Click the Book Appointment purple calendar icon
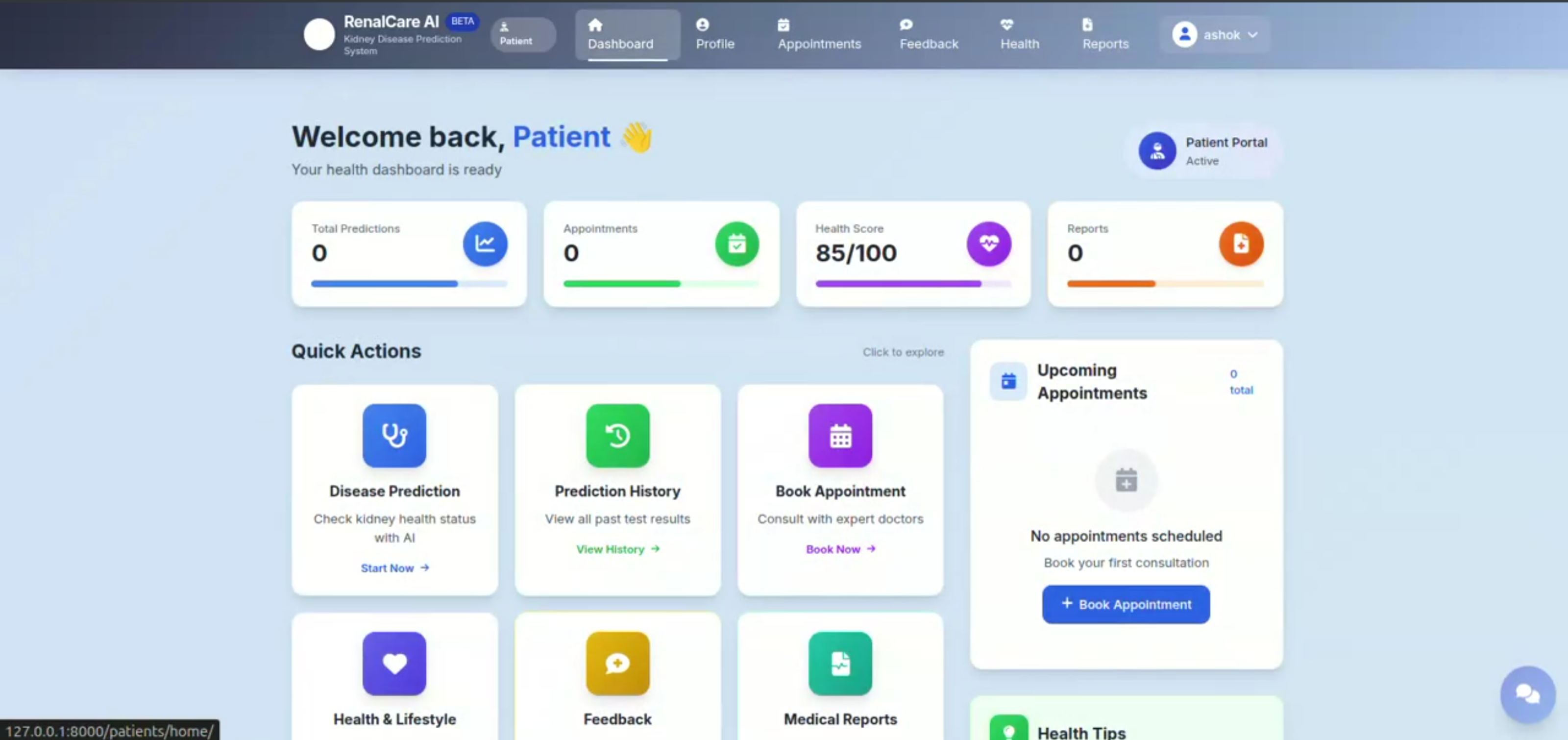The height and width of the screenshot is (740, 1568). pos(840,436)
